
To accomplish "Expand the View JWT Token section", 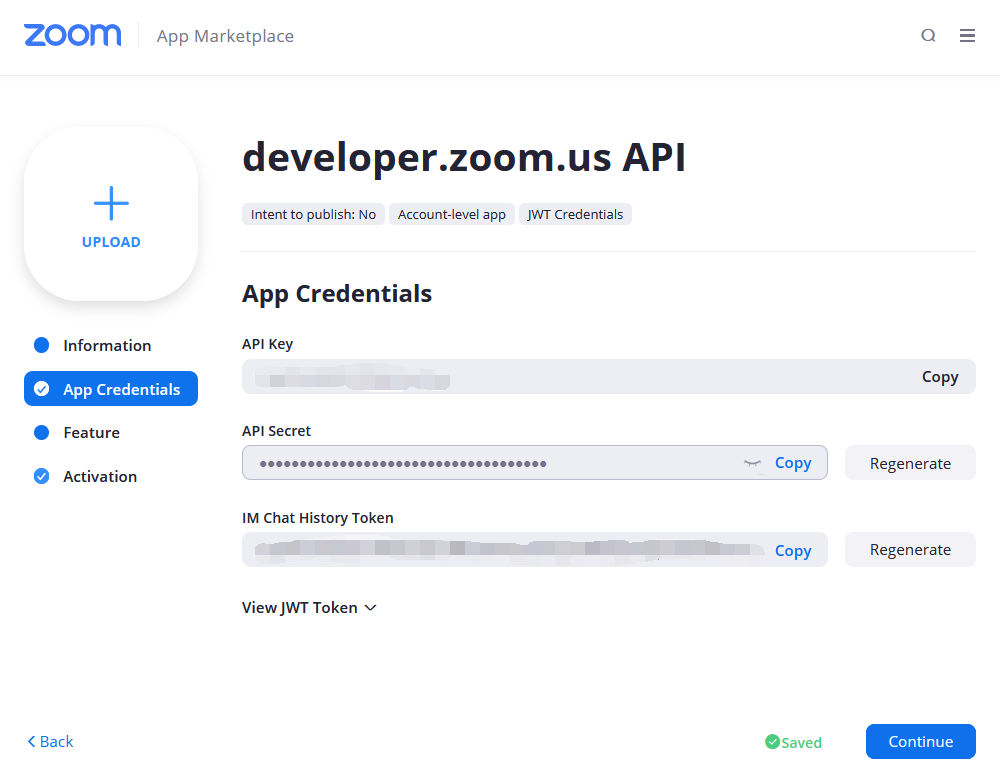I will pyautogui.click(x=309, y=607).
